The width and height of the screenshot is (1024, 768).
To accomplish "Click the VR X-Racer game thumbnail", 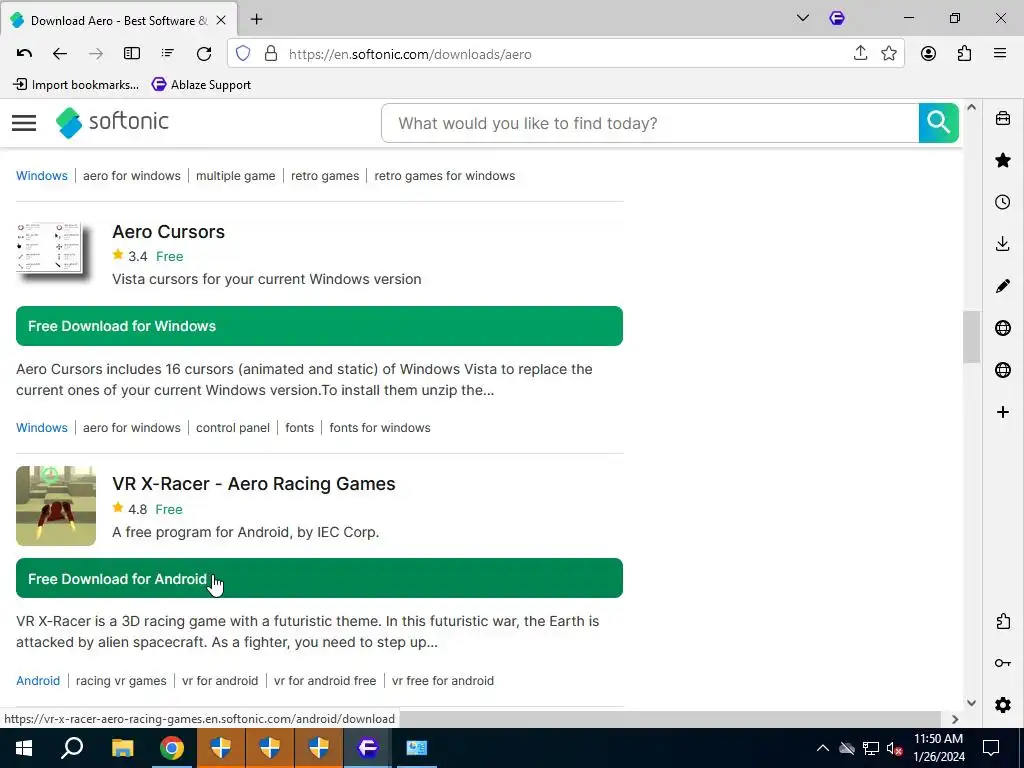I will tap(56, 505).
